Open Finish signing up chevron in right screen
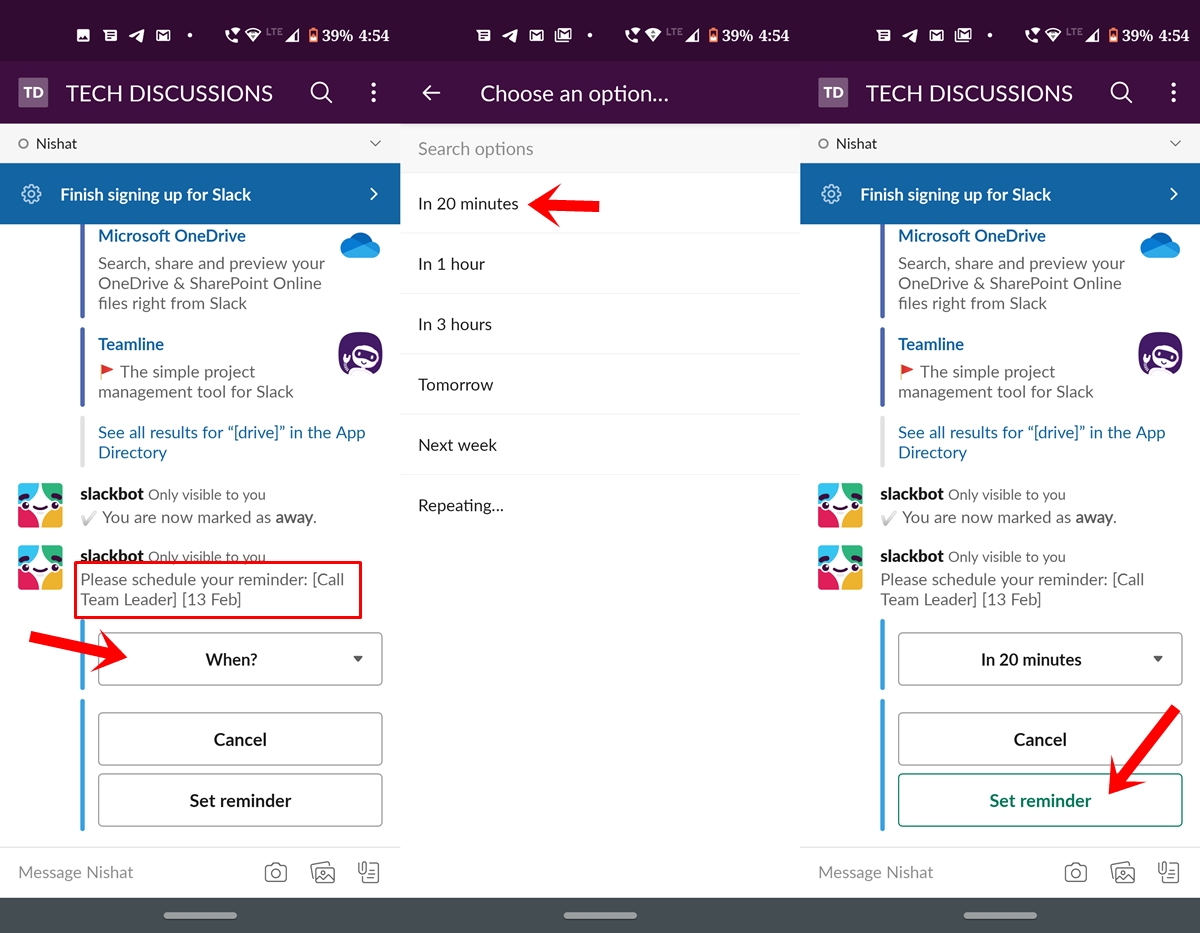The image size is (1200, 933). click(x=1174, y=194)
